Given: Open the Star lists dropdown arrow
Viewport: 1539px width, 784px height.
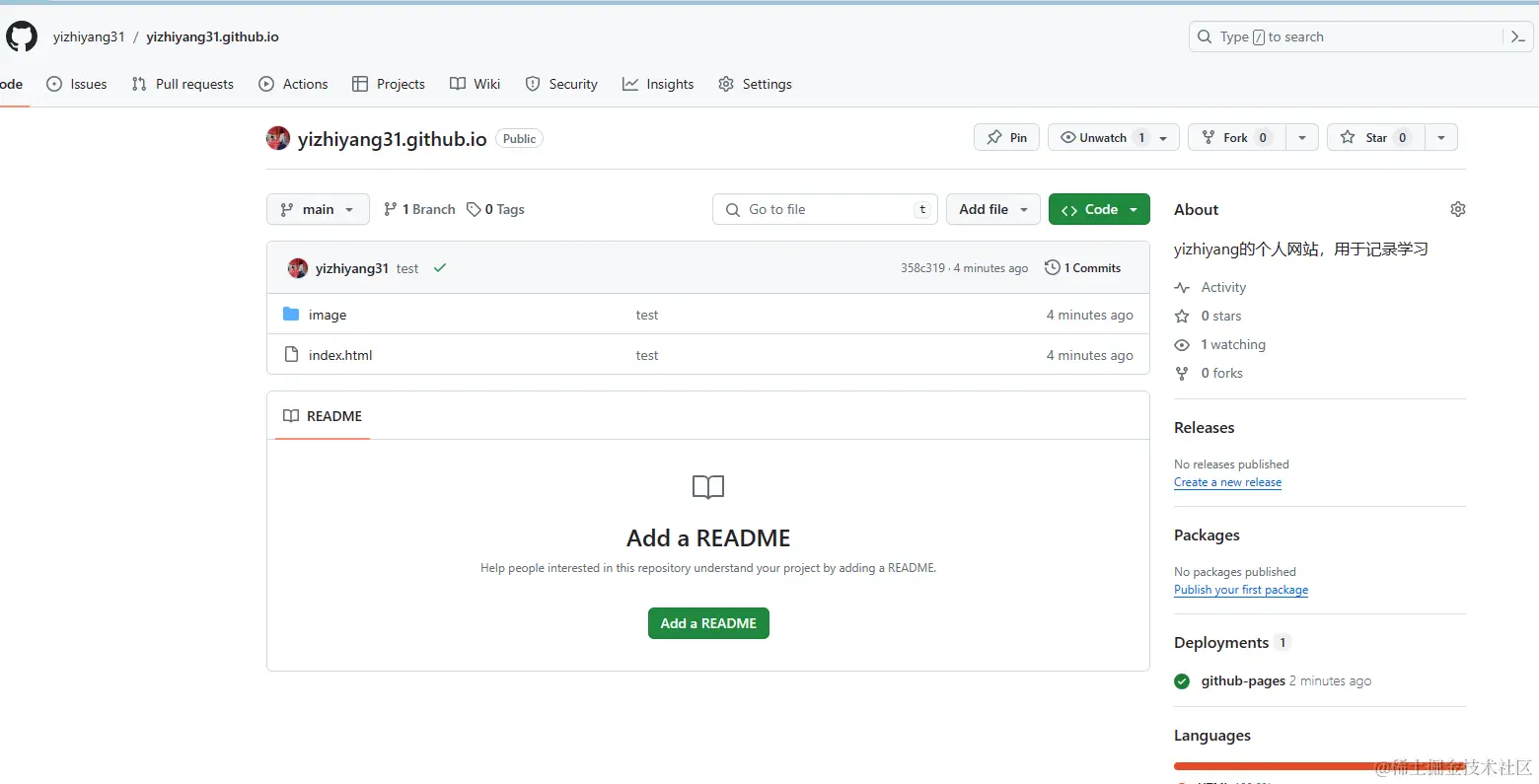Looking at the screenshot, I should click(1441, 138).
